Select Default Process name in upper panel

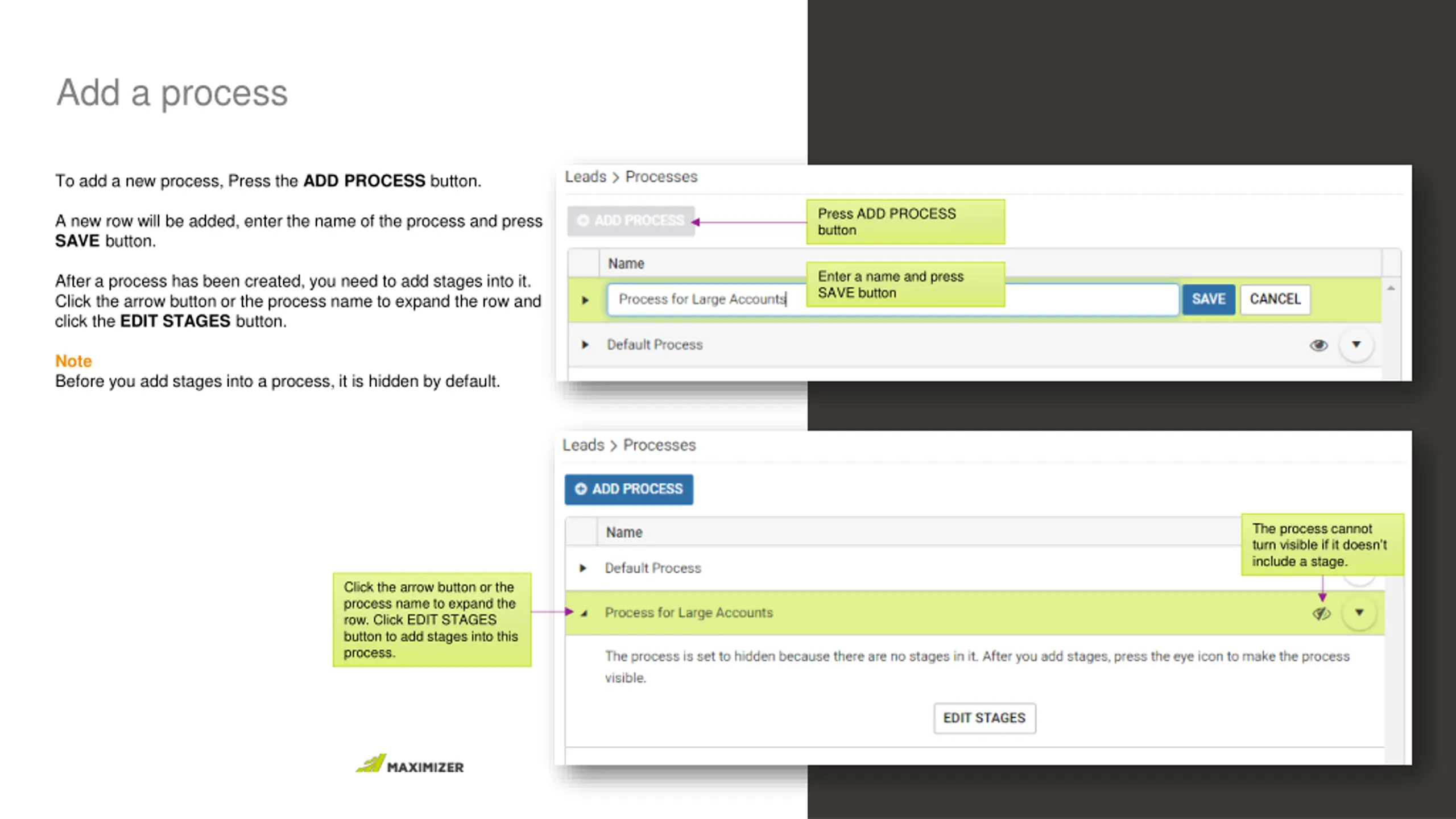pyautogui.click(x=655, y=345)
